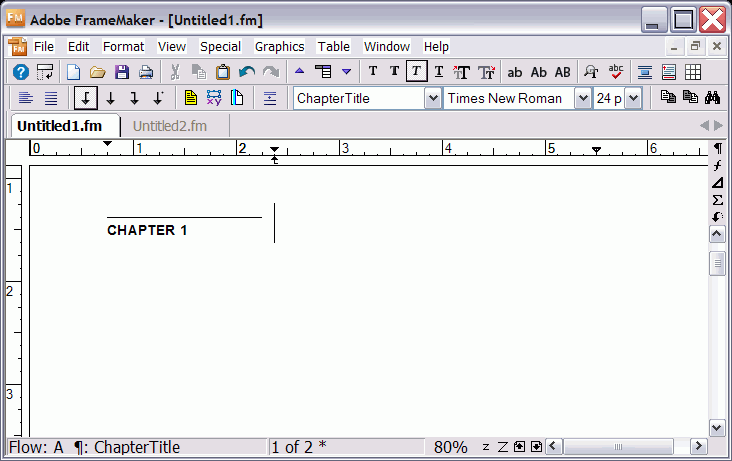Open Find with the binoculars icon
Screen dimensions: 732x461
[x=712, y=97]
